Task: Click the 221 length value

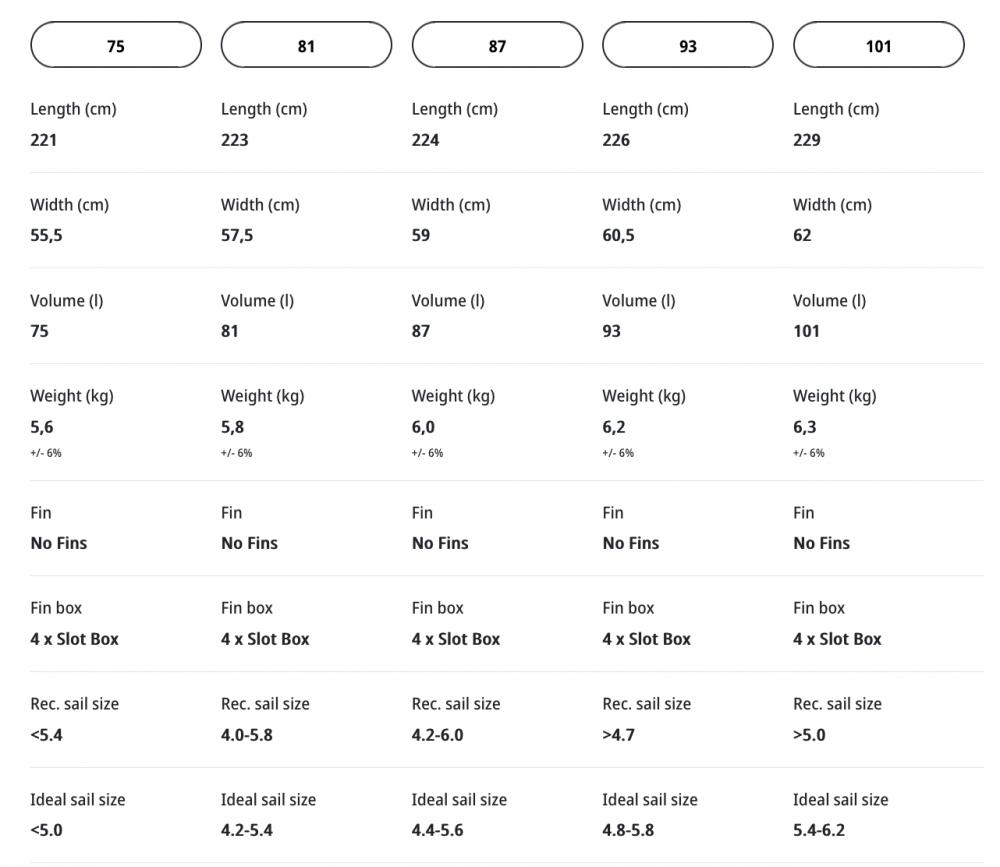Action: point(44,140)
